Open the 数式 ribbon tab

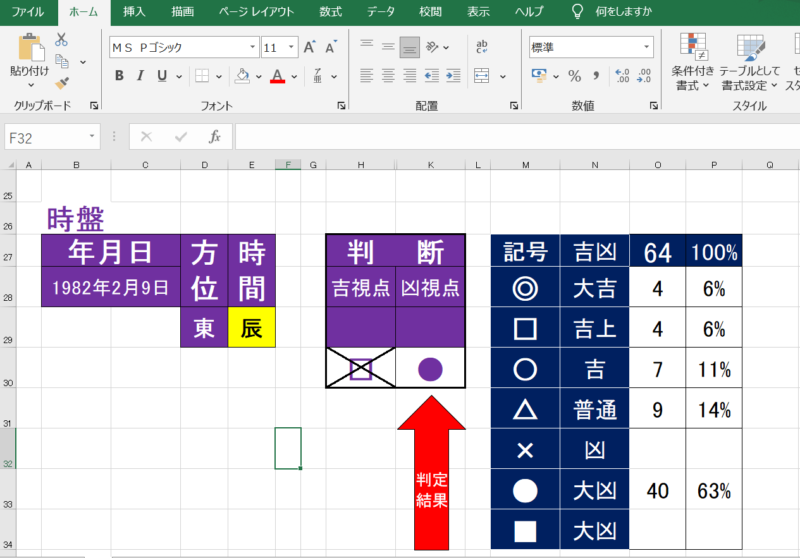coord(331,12)
